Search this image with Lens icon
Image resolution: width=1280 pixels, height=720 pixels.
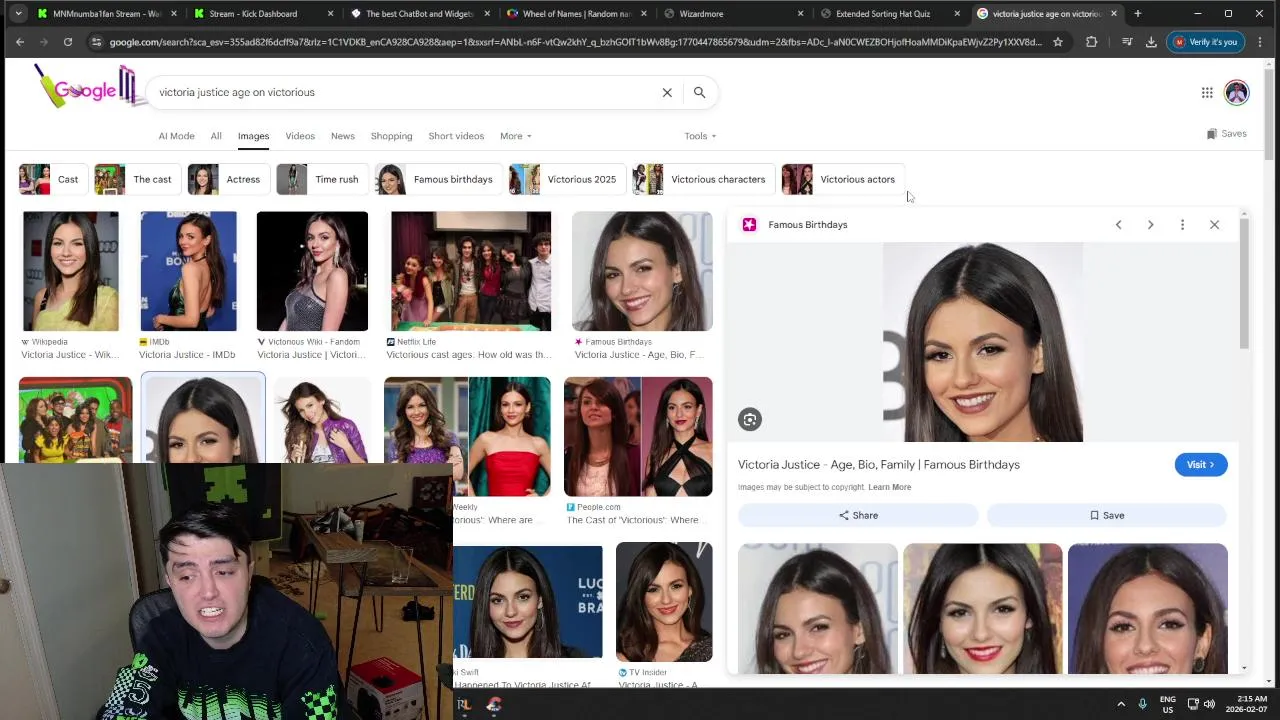(x=750, y=420)
